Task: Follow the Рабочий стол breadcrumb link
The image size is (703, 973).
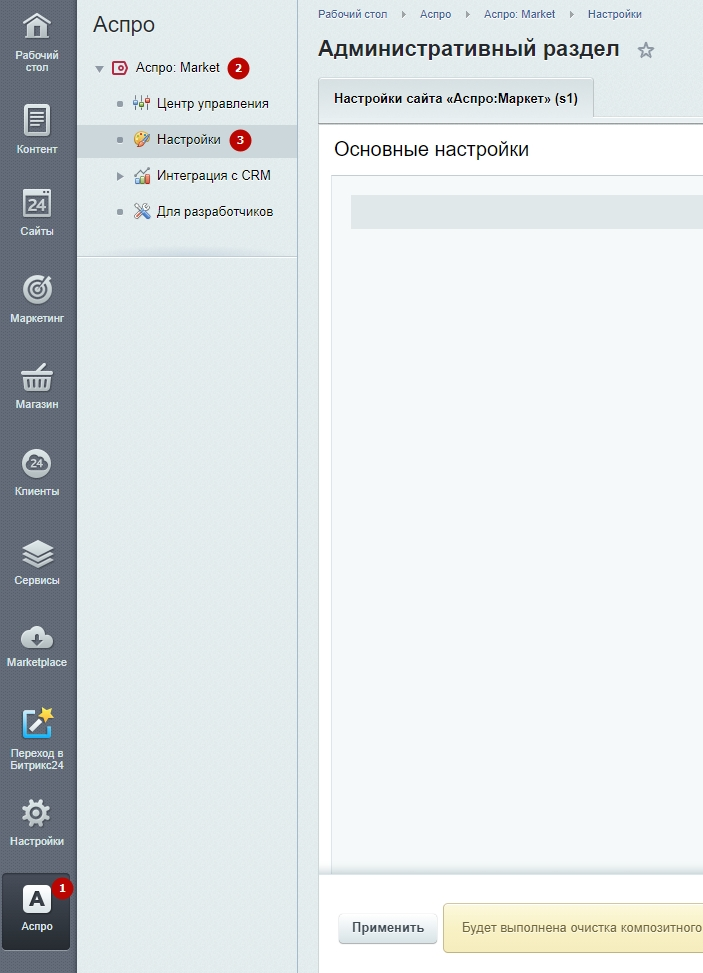Action: tap(352, 14)
